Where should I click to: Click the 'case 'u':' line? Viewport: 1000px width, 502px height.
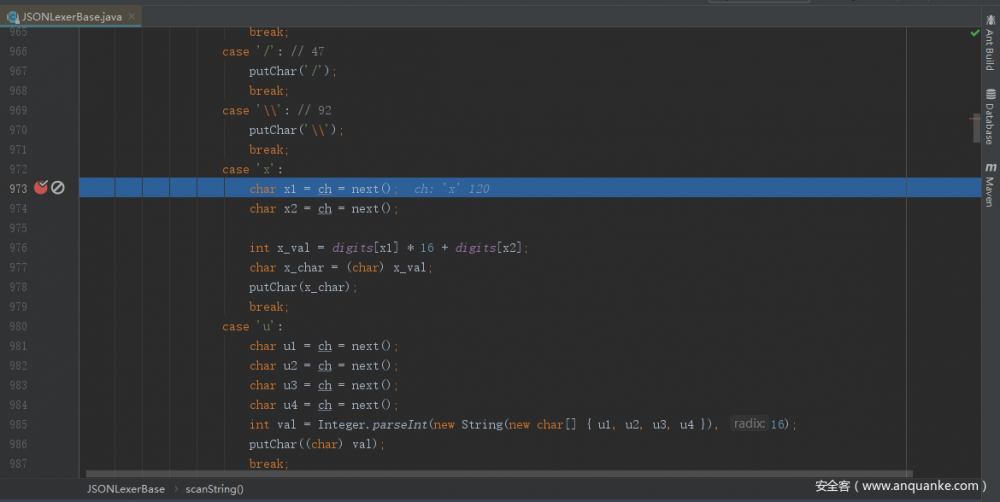[x=253, y=327]
